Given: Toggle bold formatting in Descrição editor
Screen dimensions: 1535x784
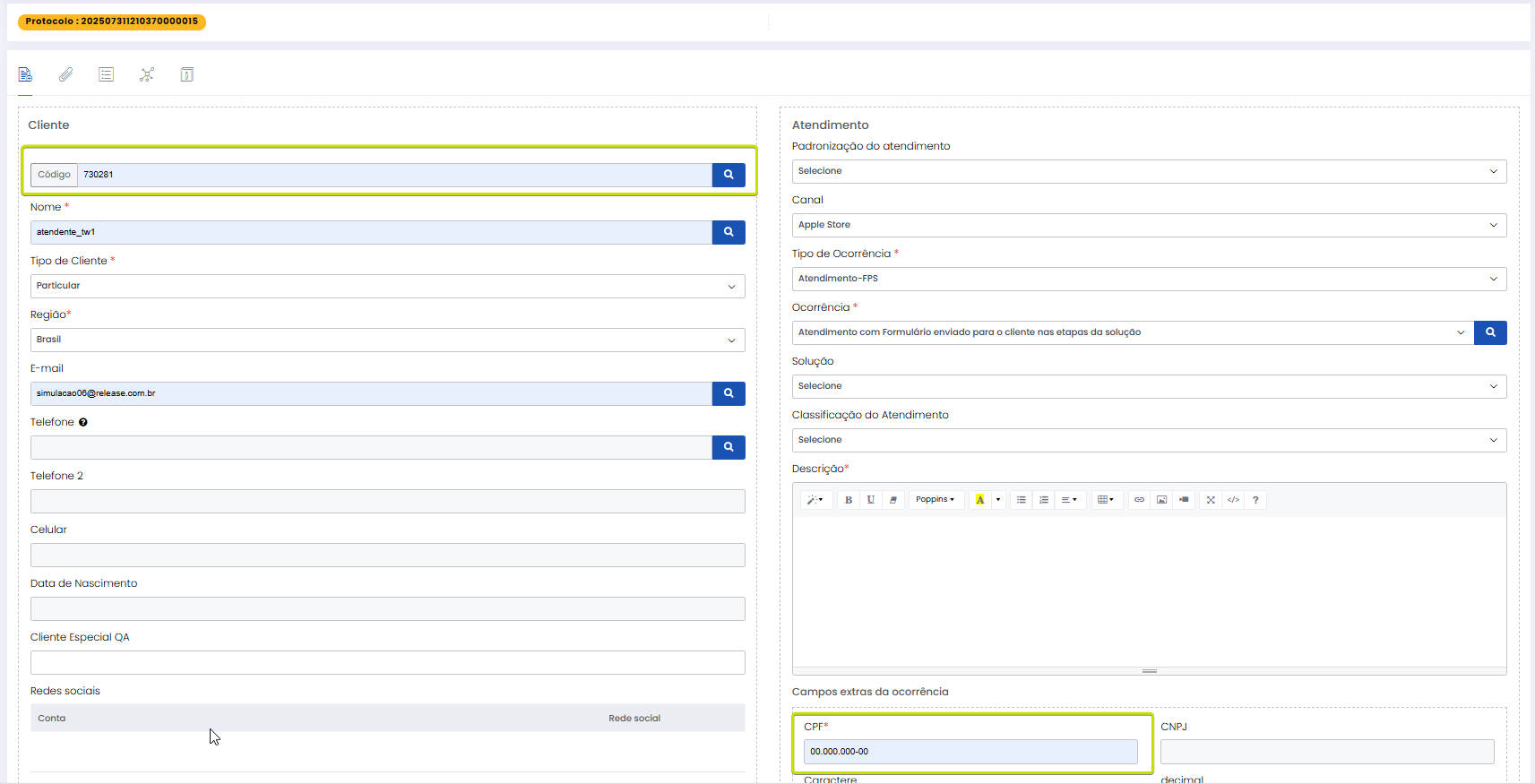Looking at the screenshot, I should point(849,500).
